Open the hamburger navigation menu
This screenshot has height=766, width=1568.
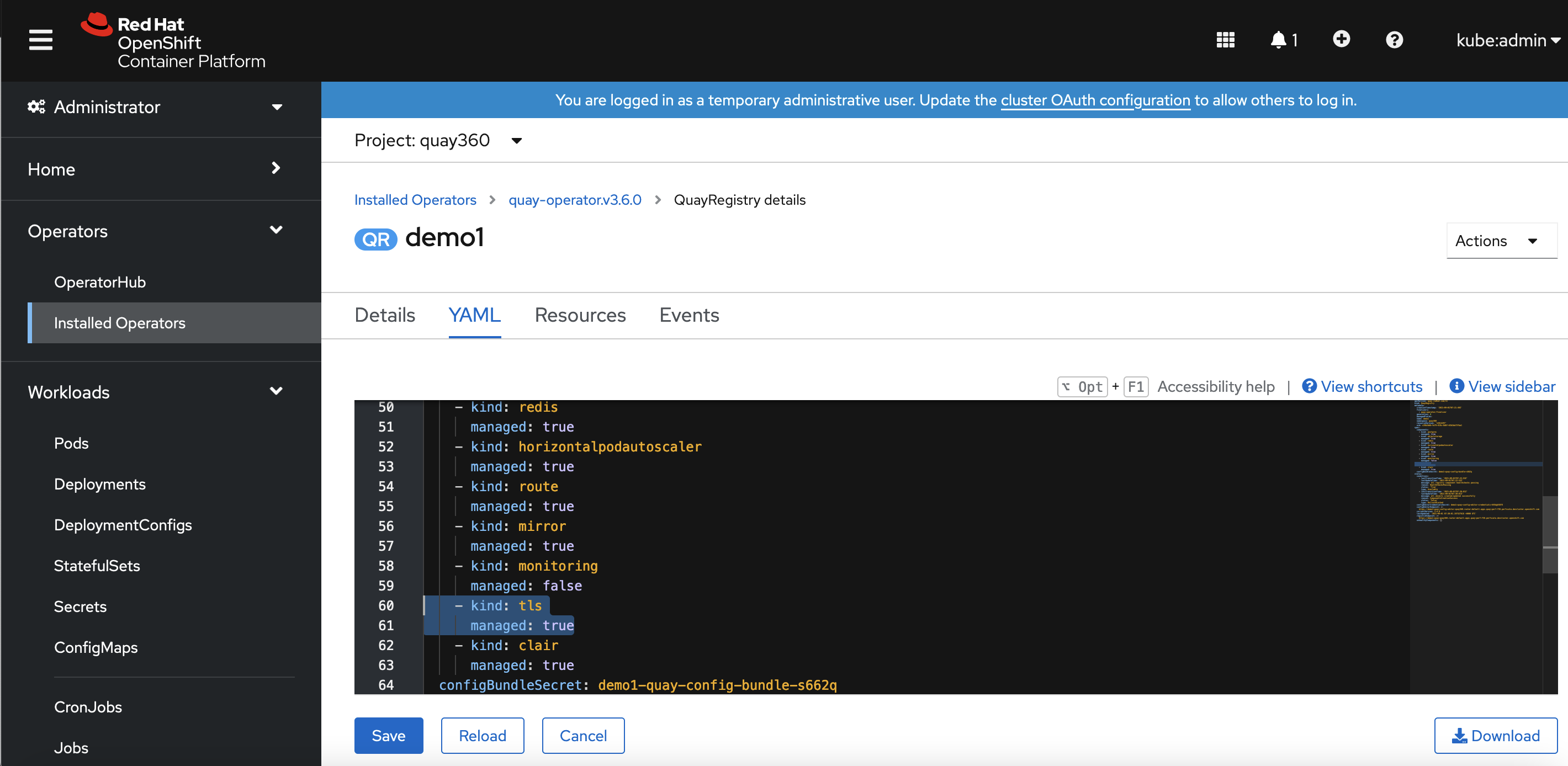[40, 40]
